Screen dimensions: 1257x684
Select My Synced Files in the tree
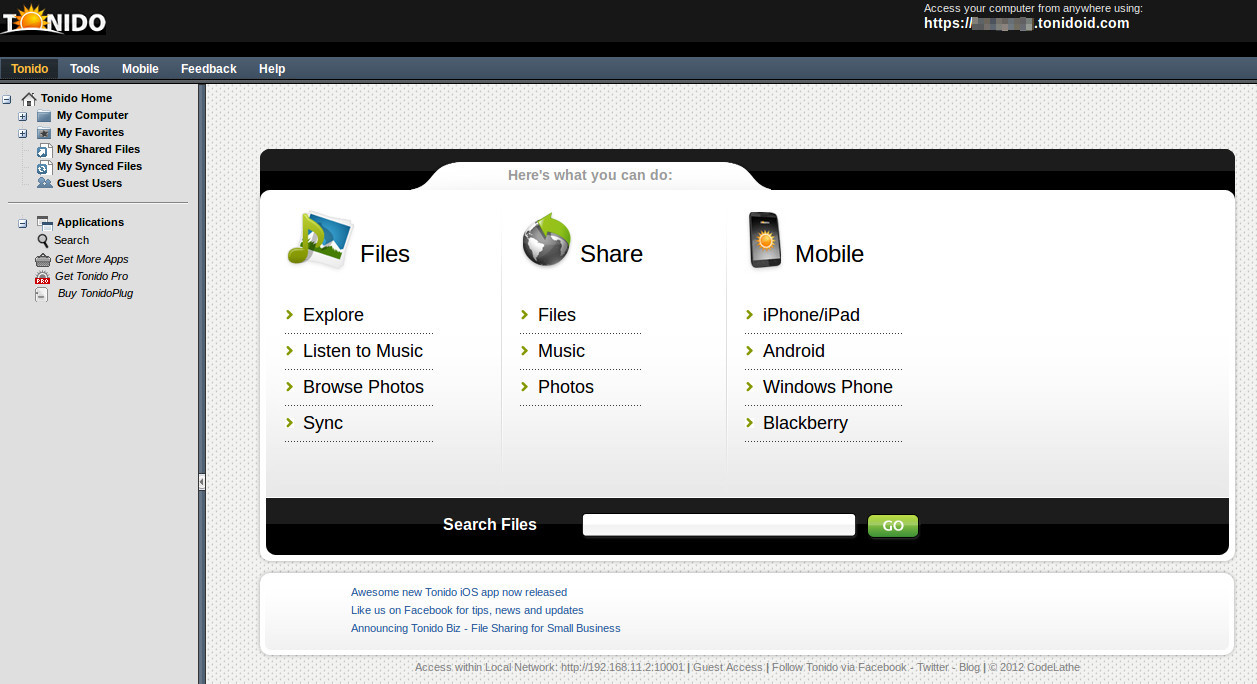[x=99, y=167]
